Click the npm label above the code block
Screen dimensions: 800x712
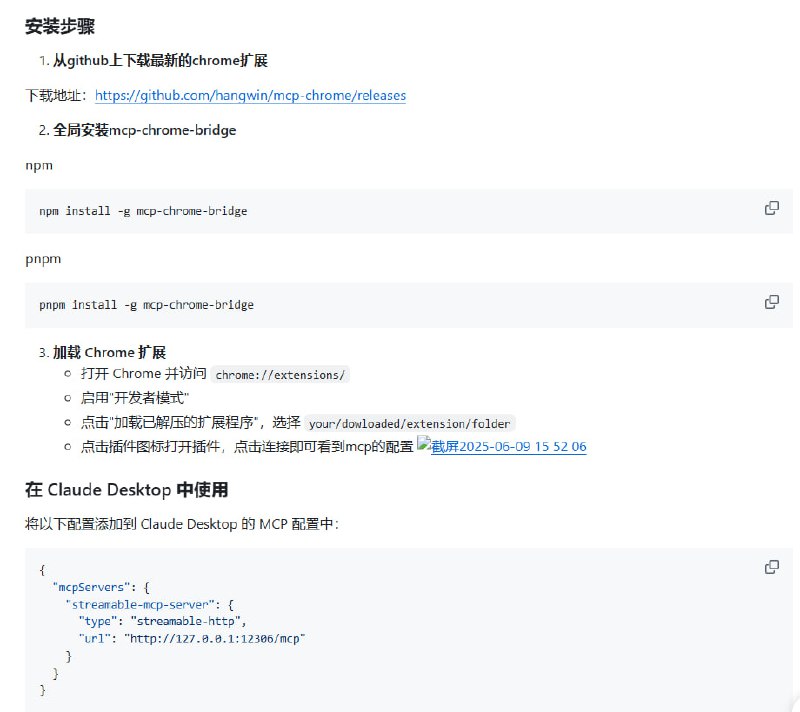pyautogui.click(x=38, y=165)
